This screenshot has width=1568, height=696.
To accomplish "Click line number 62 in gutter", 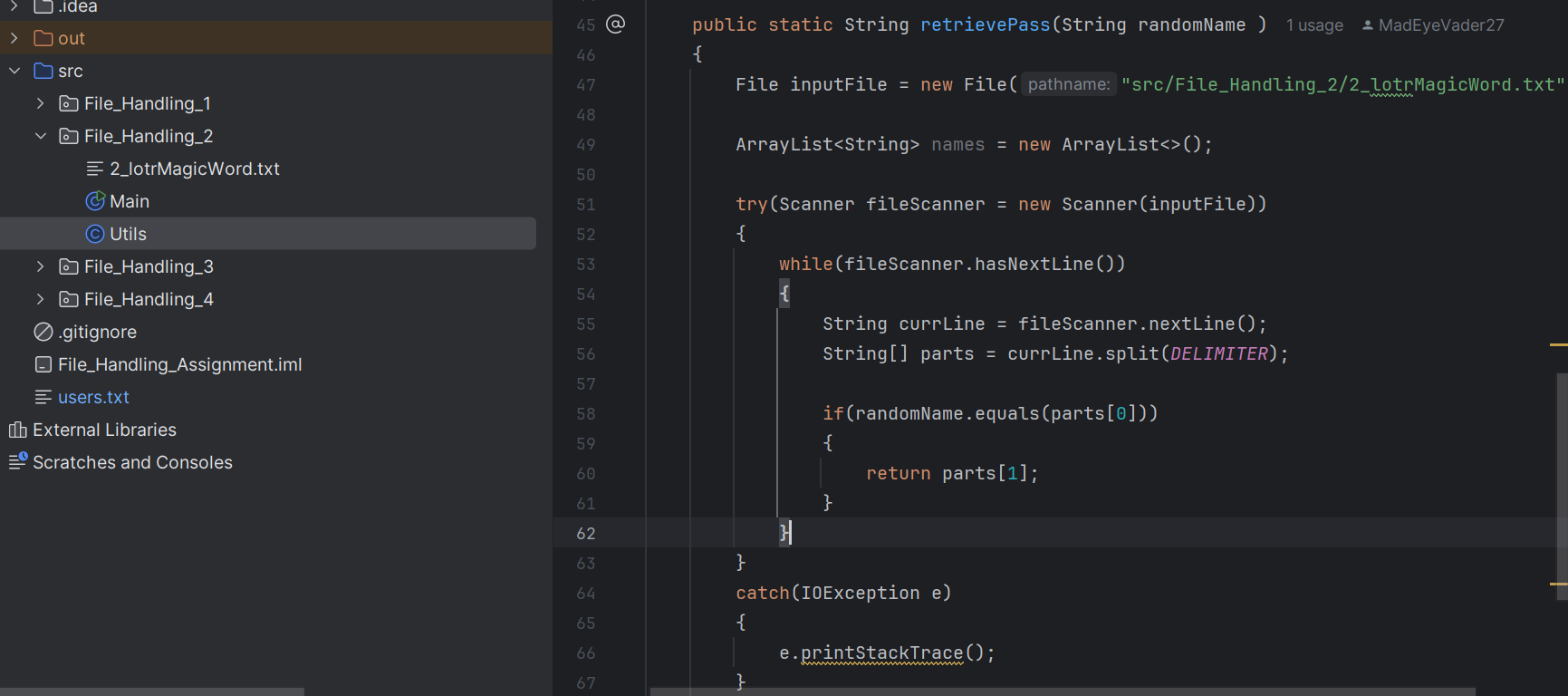I will [586, 533].
